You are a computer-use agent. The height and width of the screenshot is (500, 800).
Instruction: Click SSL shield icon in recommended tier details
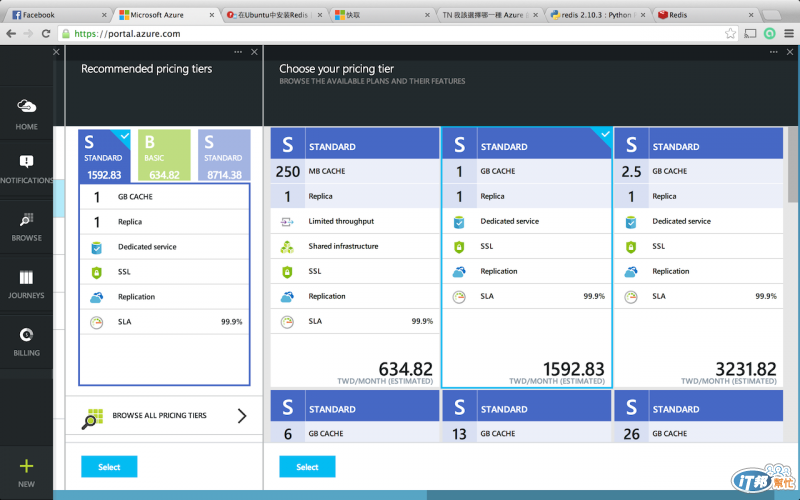pos(96,272)
